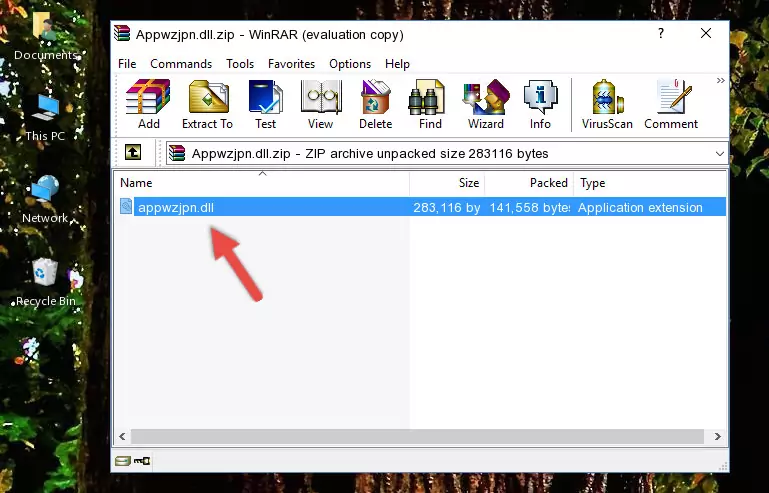Click the appwzjpn.dll file icon
The image size is (769, 493).
126,207
